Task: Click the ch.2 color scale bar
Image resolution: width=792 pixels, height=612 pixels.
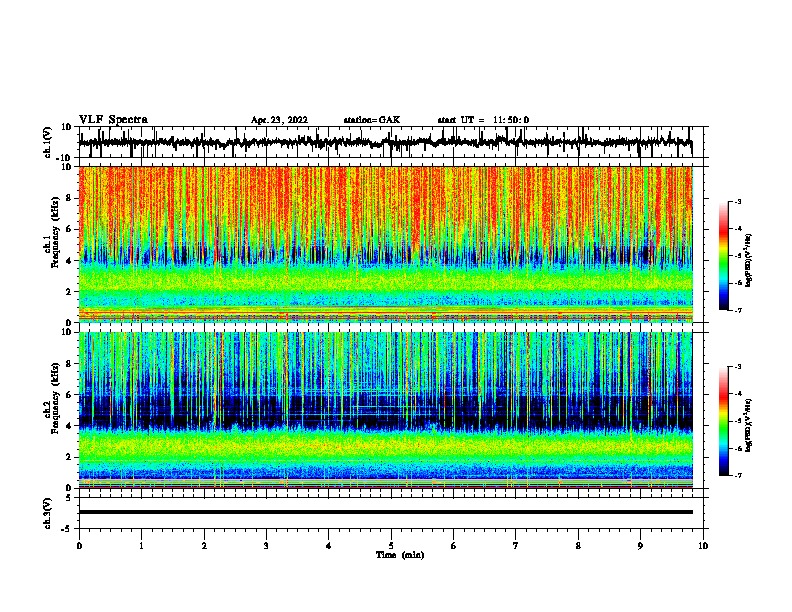Action: pos(723,421)
